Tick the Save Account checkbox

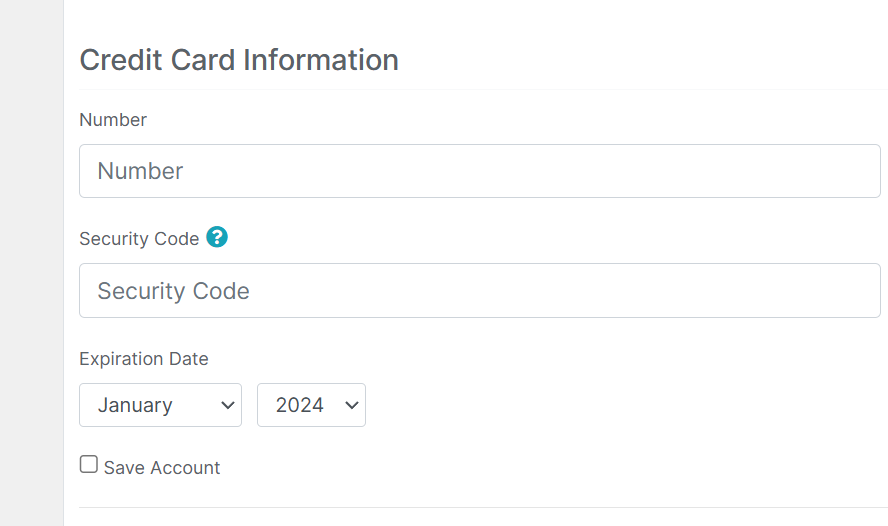tap(89, 464)
